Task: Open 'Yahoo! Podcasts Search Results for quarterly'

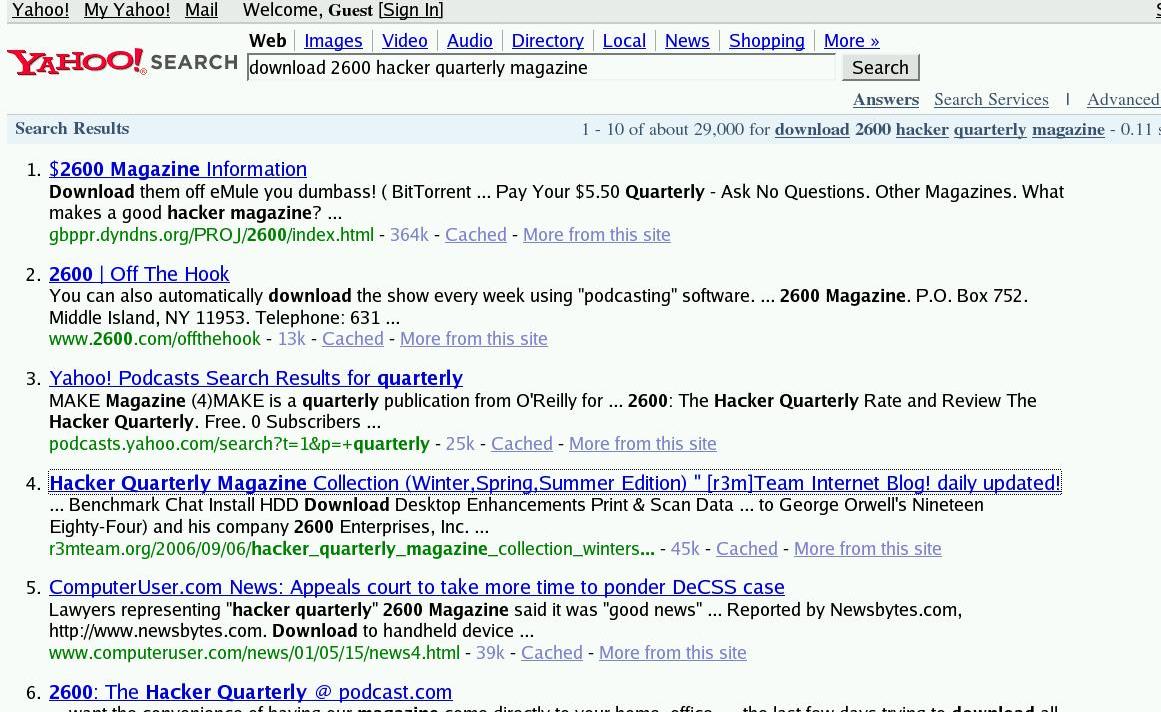Action: pyautogui.click(x=255, y=378)
